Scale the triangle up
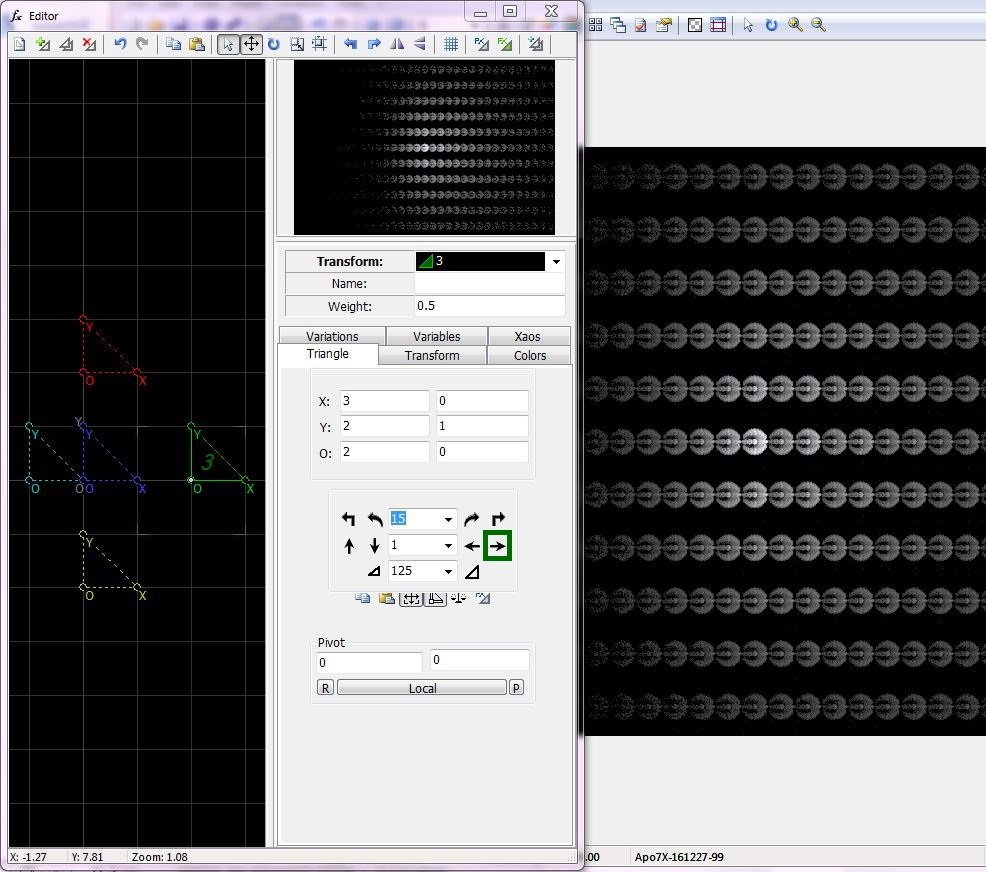The height and width of the screenshot is (872, 986). pyautogui.click(x=472, y=571)
